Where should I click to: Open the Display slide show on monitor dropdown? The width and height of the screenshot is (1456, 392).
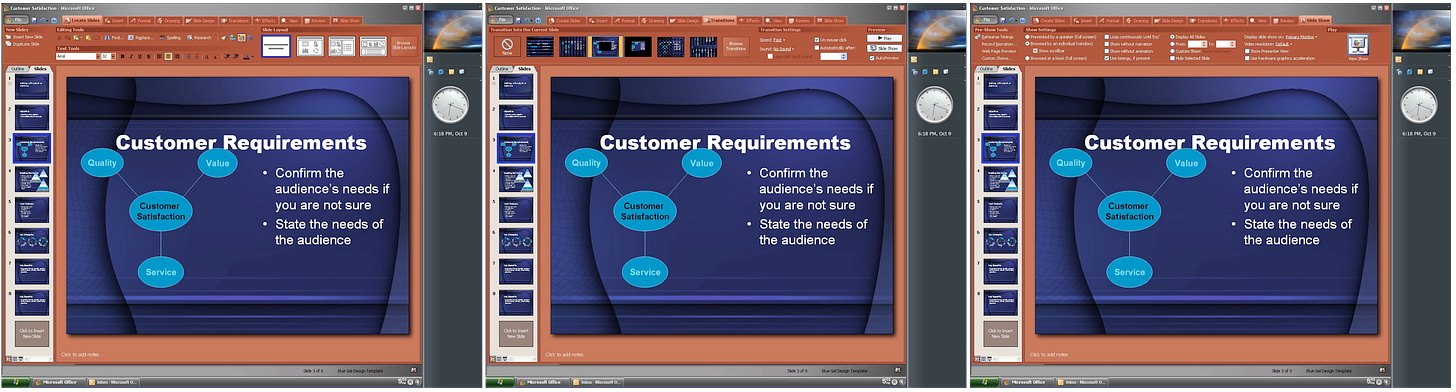(1302, 37)
